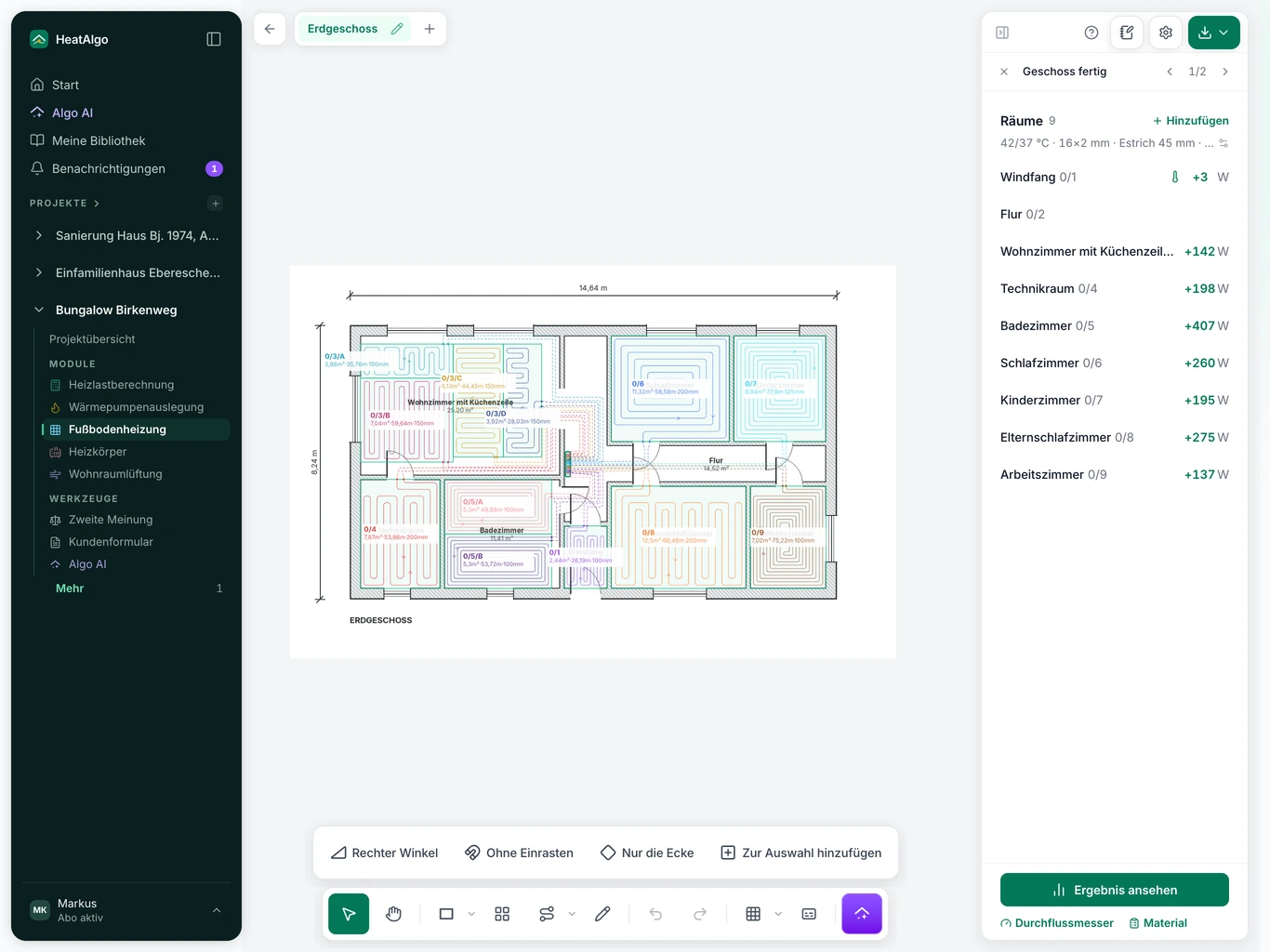Choose the pencil draw tool
The height and width of the screenshot is (952, 1270).
point(602,914)
